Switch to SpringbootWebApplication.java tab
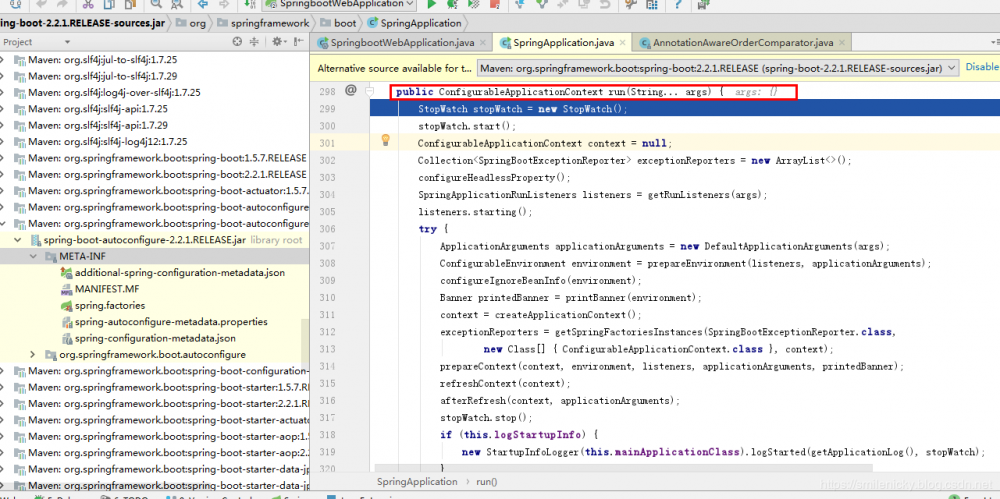This screenshot has width=1000, height=499. [403, 43]
